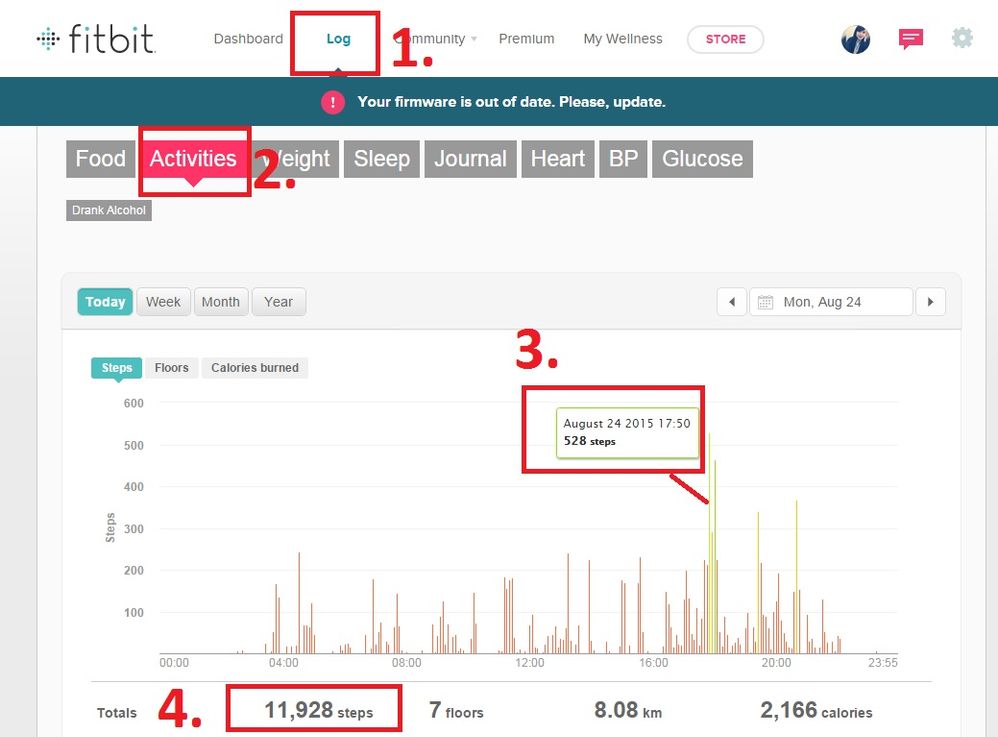Open the Premium page
This screenshot has width=998, height=737.
[526, 39]
